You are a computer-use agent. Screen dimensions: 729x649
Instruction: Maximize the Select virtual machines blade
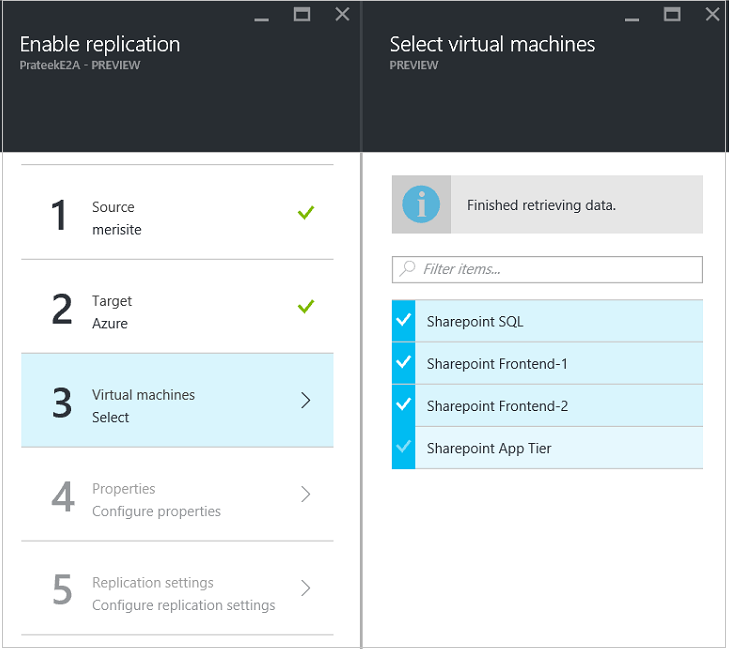pyautogui.click(x=672, y=14)
